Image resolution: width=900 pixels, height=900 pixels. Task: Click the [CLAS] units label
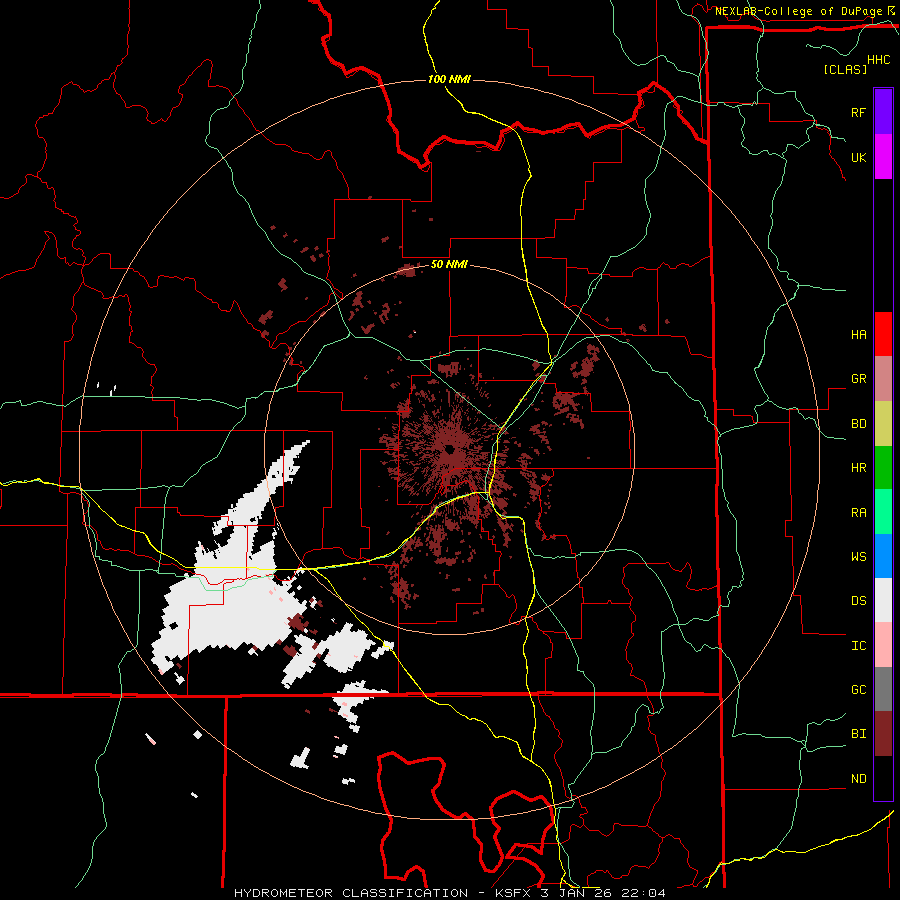[845, 69]
